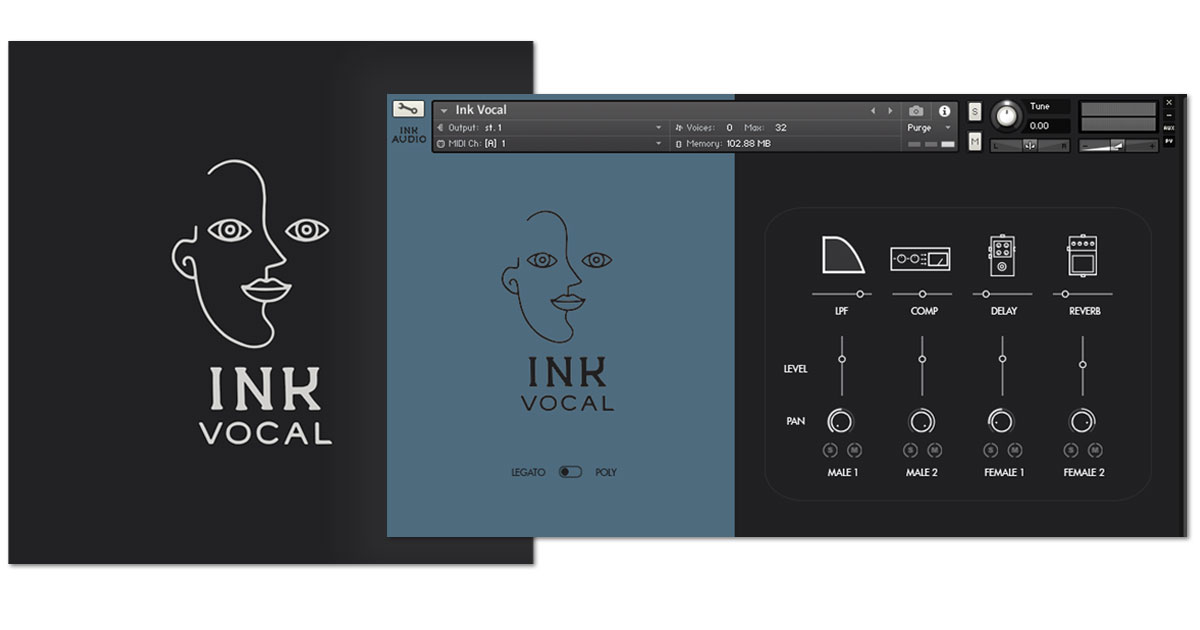Go to next instrument arrow
The height and width of the screenshot is (630, 1200).
point(890,111)
